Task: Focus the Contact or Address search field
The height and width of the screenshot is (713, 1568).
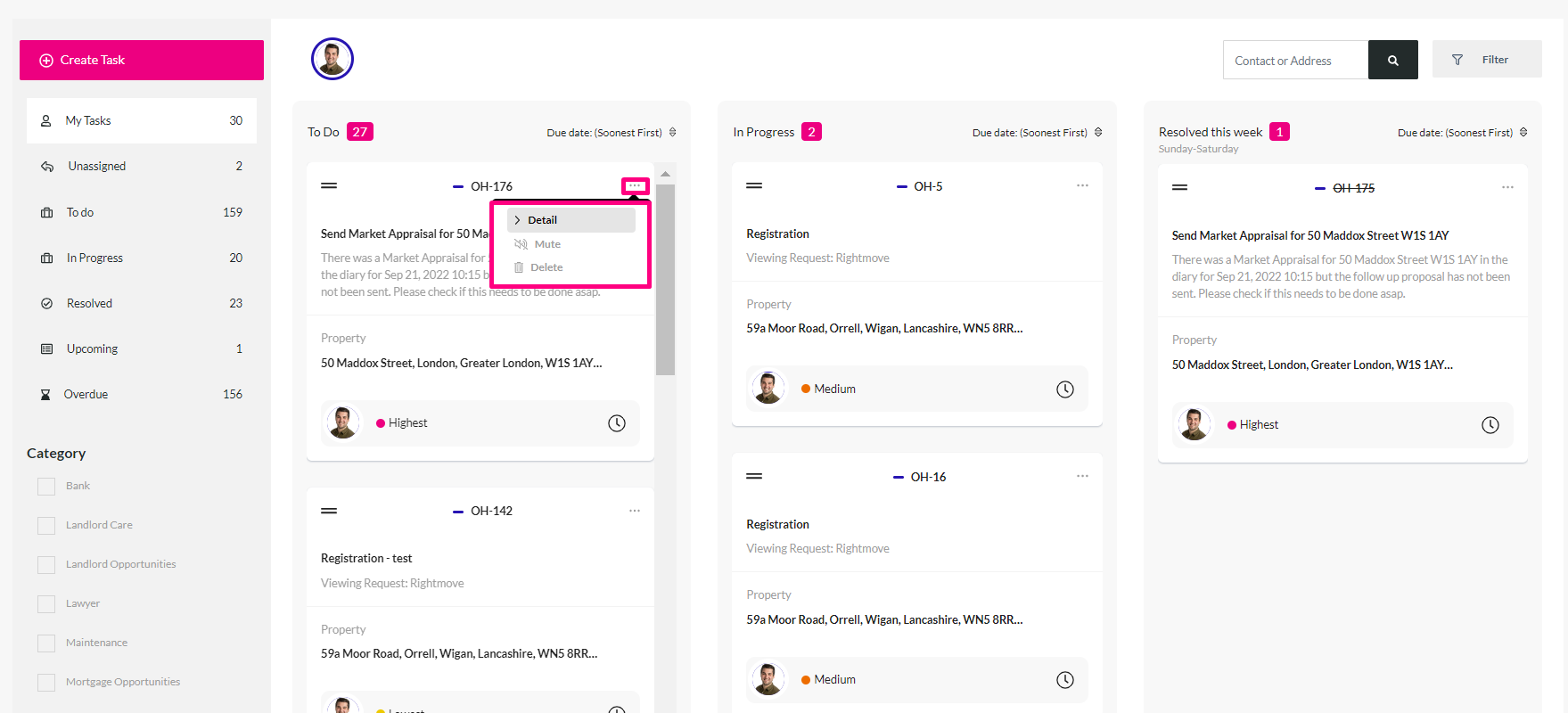Action: click(1295, 60)
